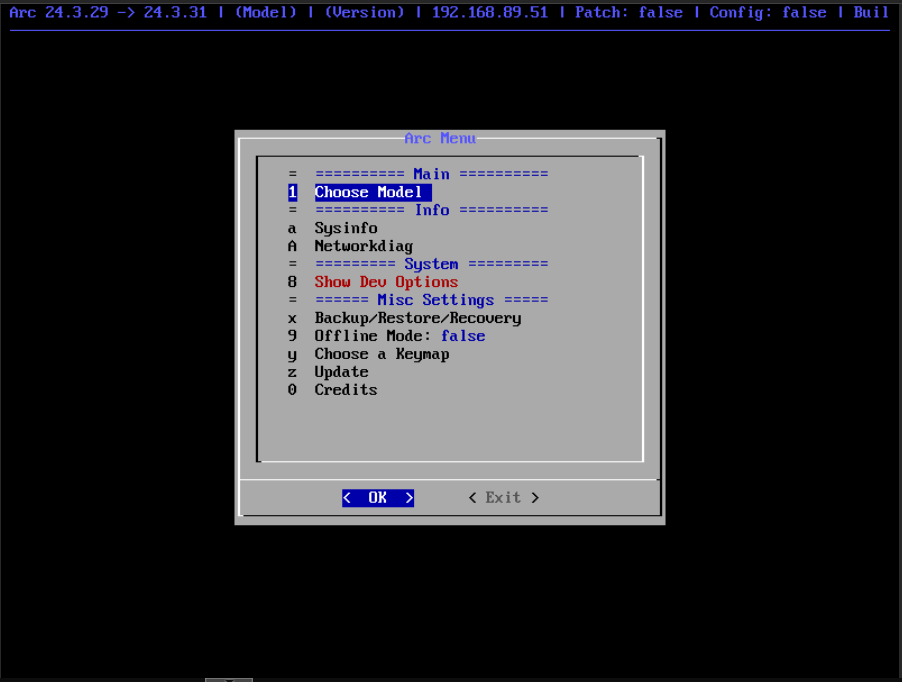
Task: Click the System section header
Action: pyautogui.click(x=431, y=264)
